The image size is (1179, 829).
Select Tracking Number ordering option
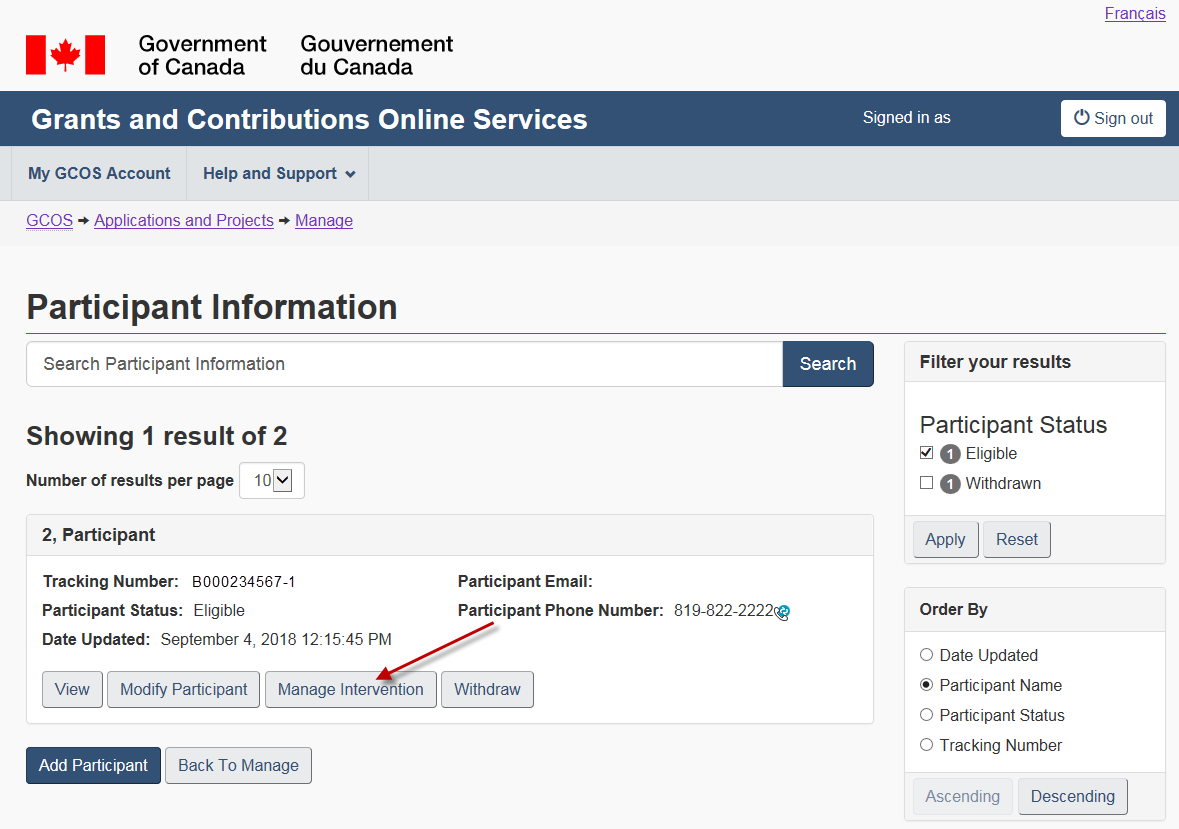pyautogui.click(x=926, y=745)
